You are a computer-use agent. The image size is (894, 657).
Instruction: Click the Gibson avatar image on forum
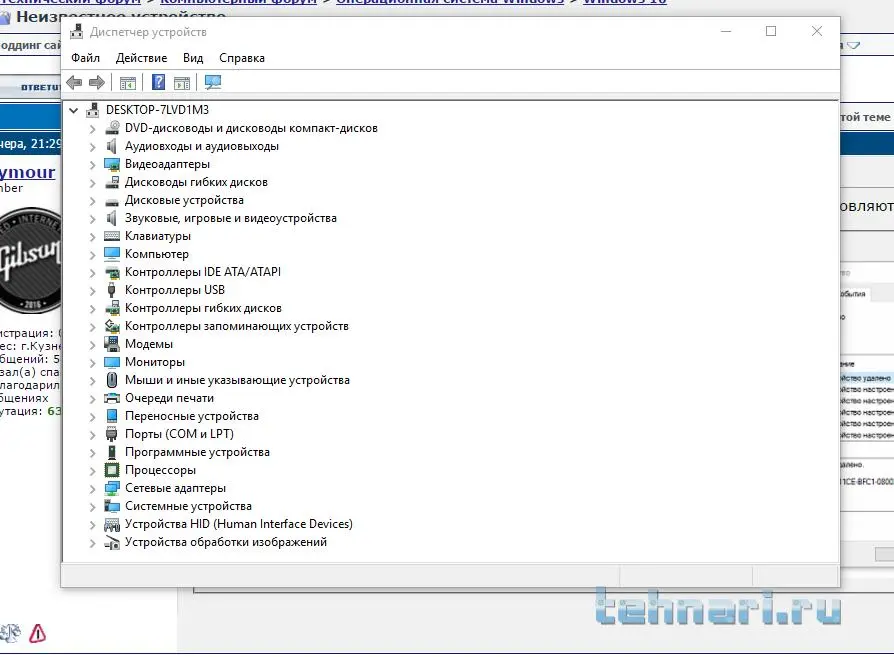pyautogui.click(x=30, y=260)
